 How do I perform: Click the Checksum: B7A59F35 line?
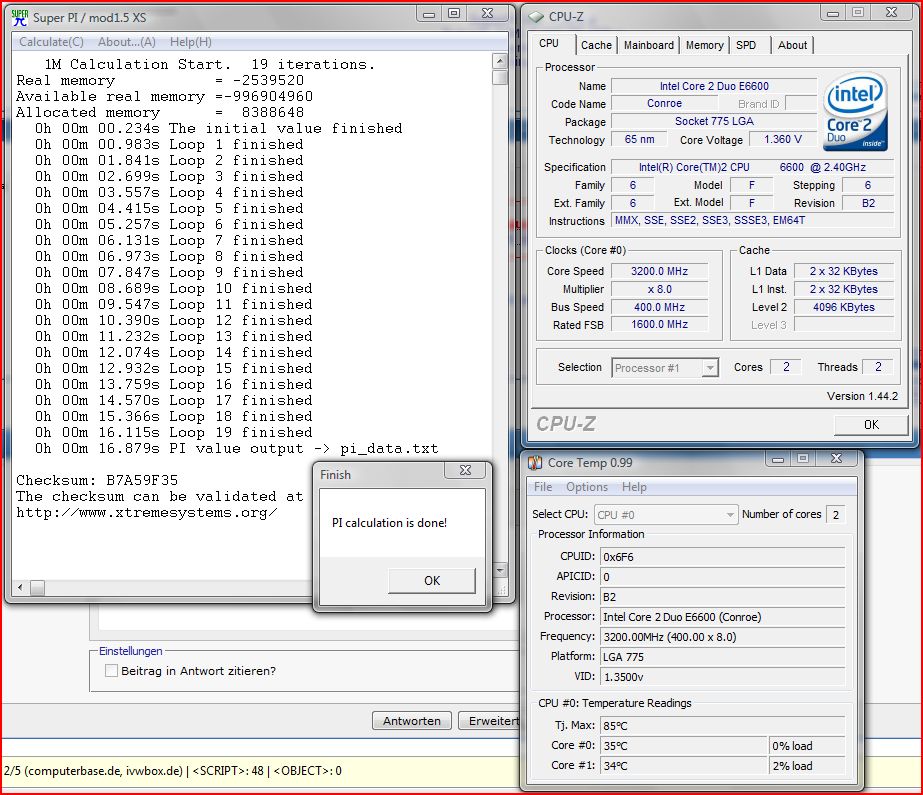(x=97, y=480)
